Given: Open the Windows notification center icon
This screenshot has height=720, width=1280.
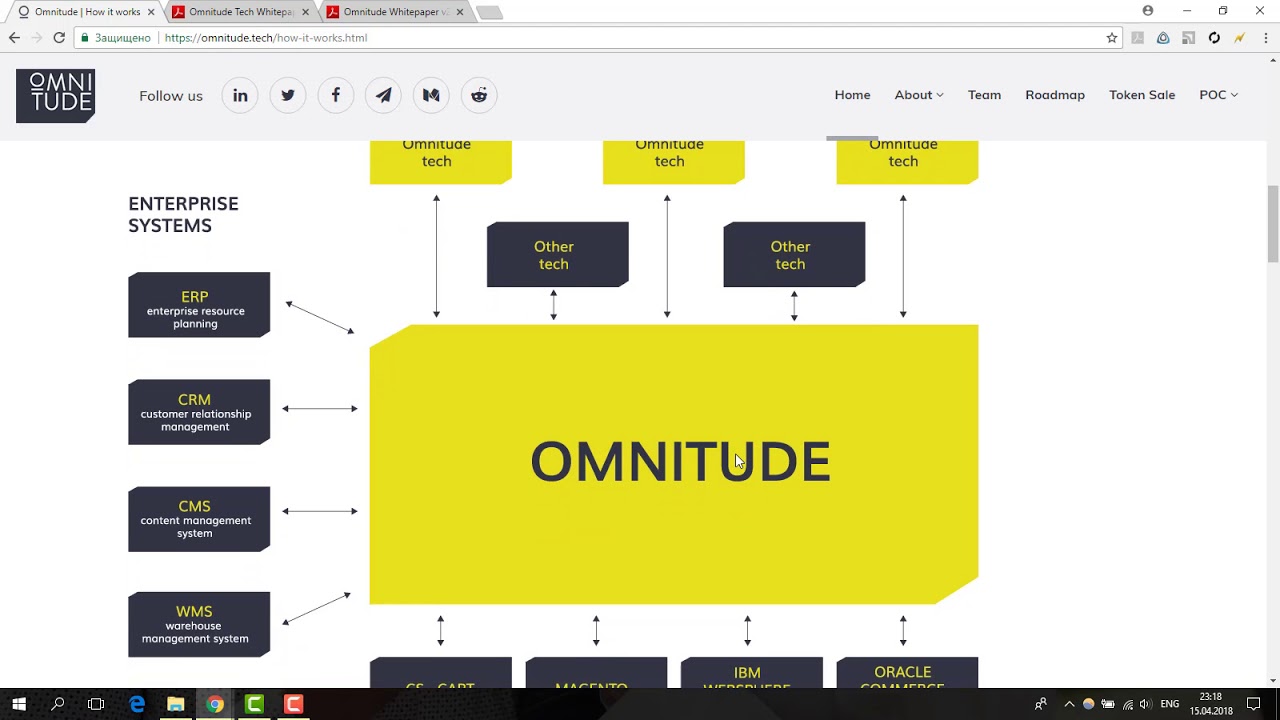Looking at the screenshot, I should point(1254,704).
